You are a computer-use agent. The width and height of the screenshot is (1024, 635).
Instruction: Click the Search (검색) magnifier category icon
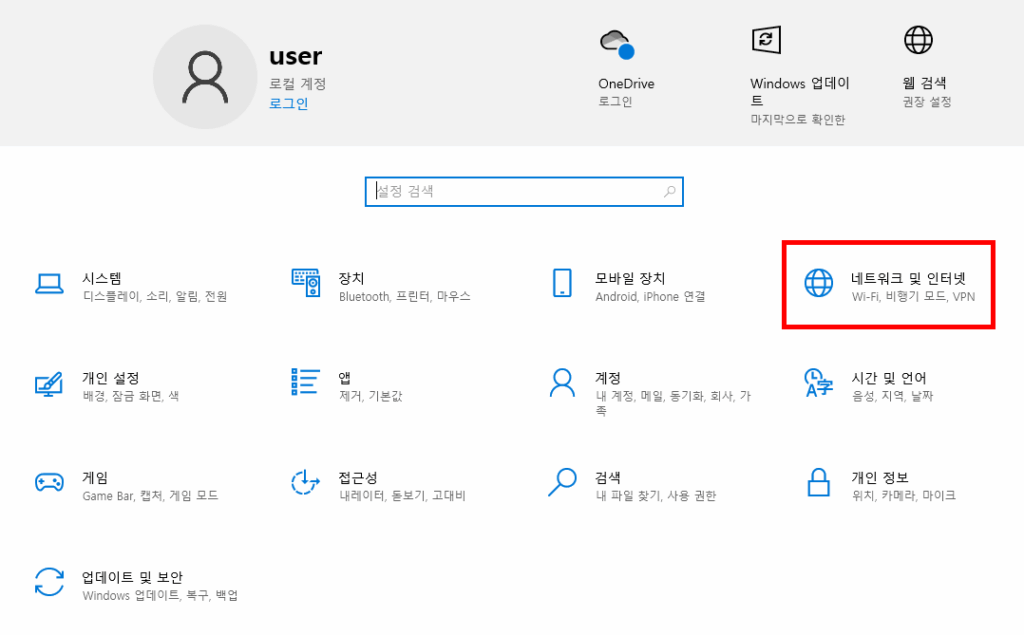click(x=562, y=482)
